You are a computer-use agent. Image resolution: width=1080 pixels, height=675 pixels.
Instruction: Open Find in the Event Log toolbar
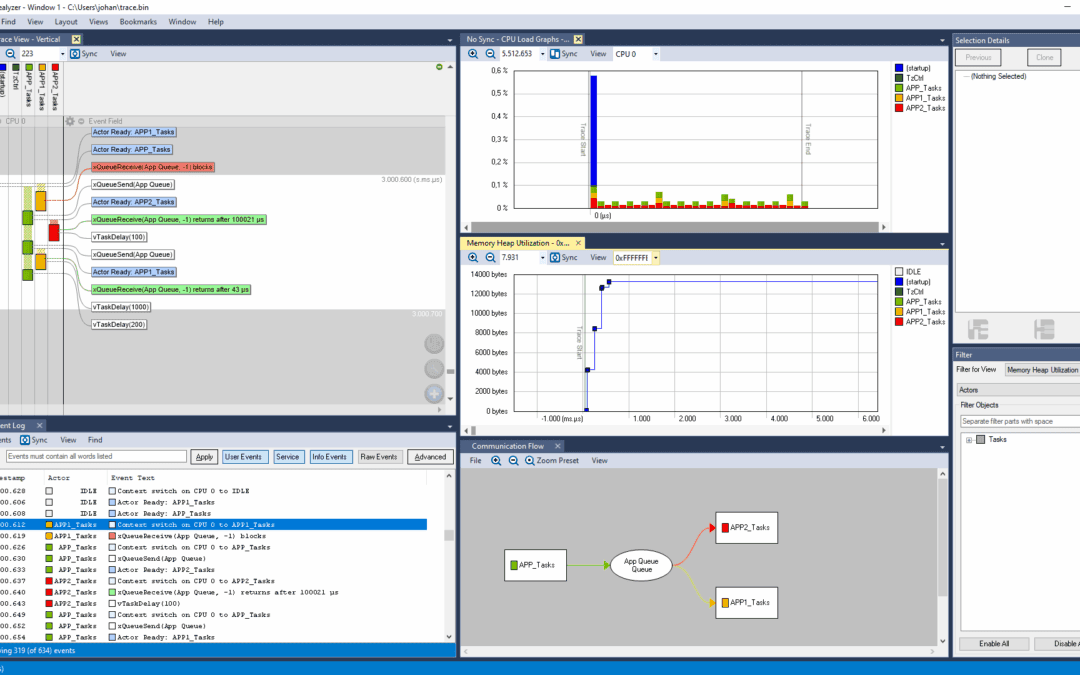(x=95, y=440)
